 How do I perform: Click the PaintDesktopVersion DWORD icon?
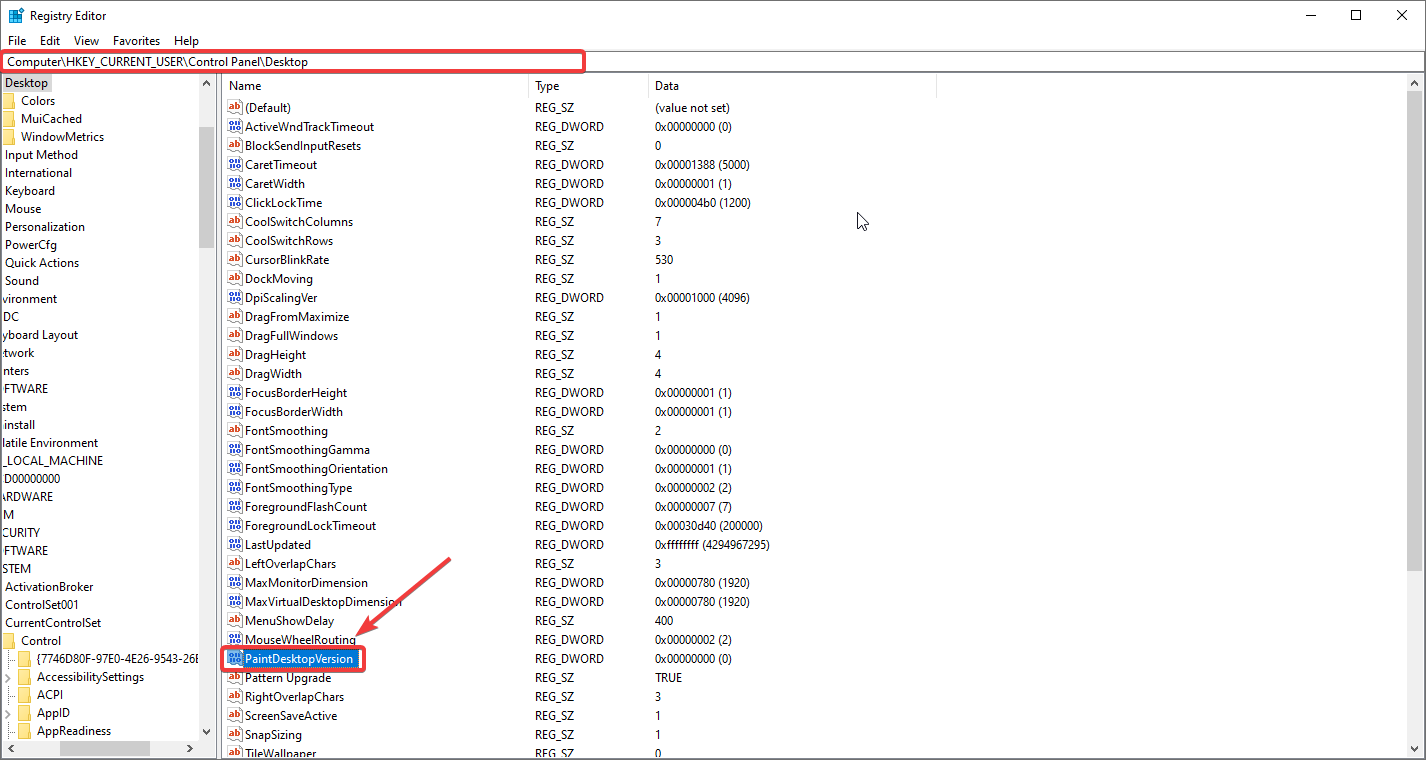tap(236, 659)
